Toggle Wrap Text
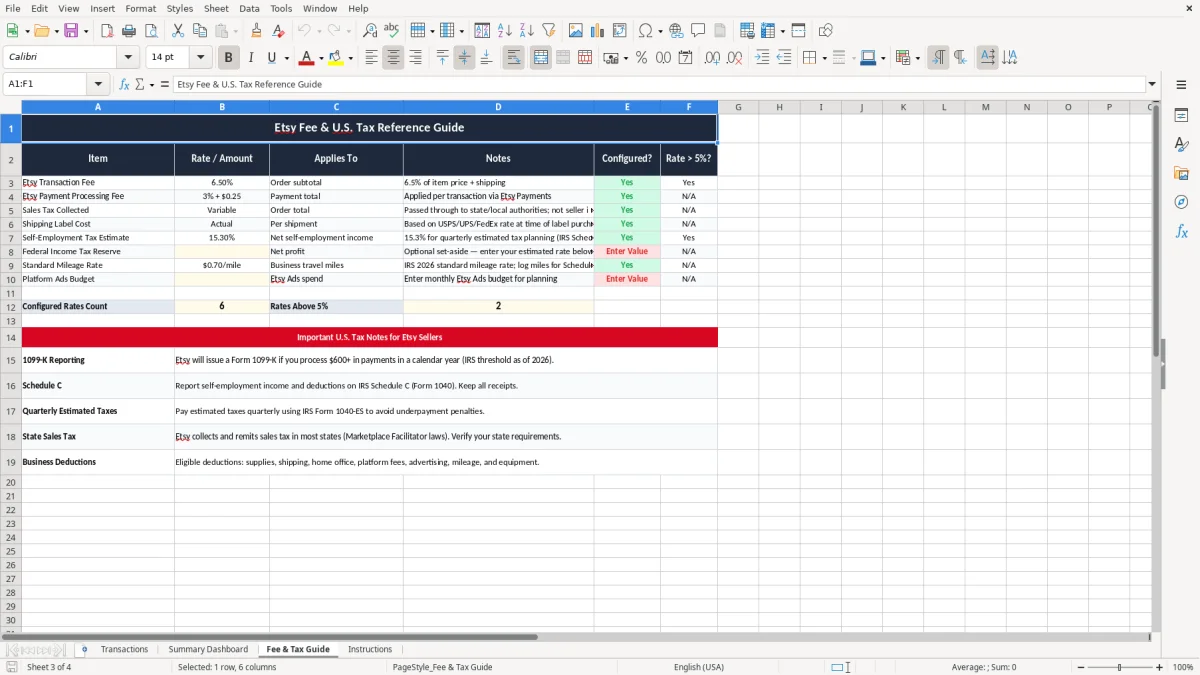Image resolution: width=1200 pixels, height=675 pixels. (514, 58)
